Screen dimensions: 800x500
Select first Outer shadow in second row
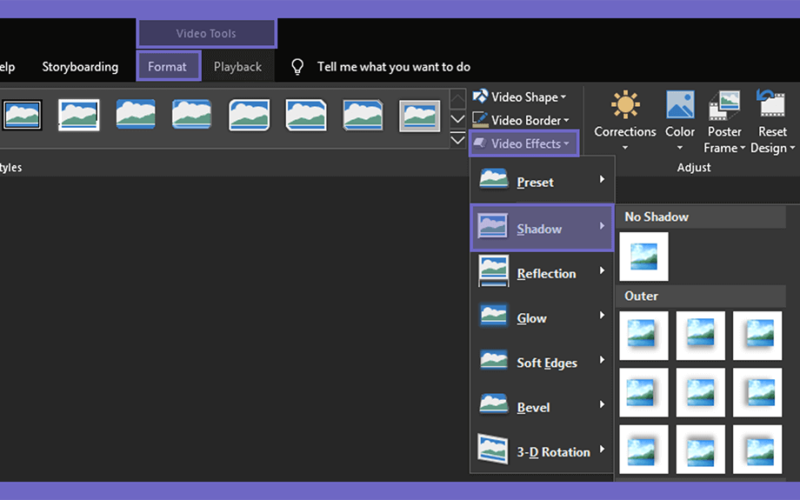tap(643, 392)
